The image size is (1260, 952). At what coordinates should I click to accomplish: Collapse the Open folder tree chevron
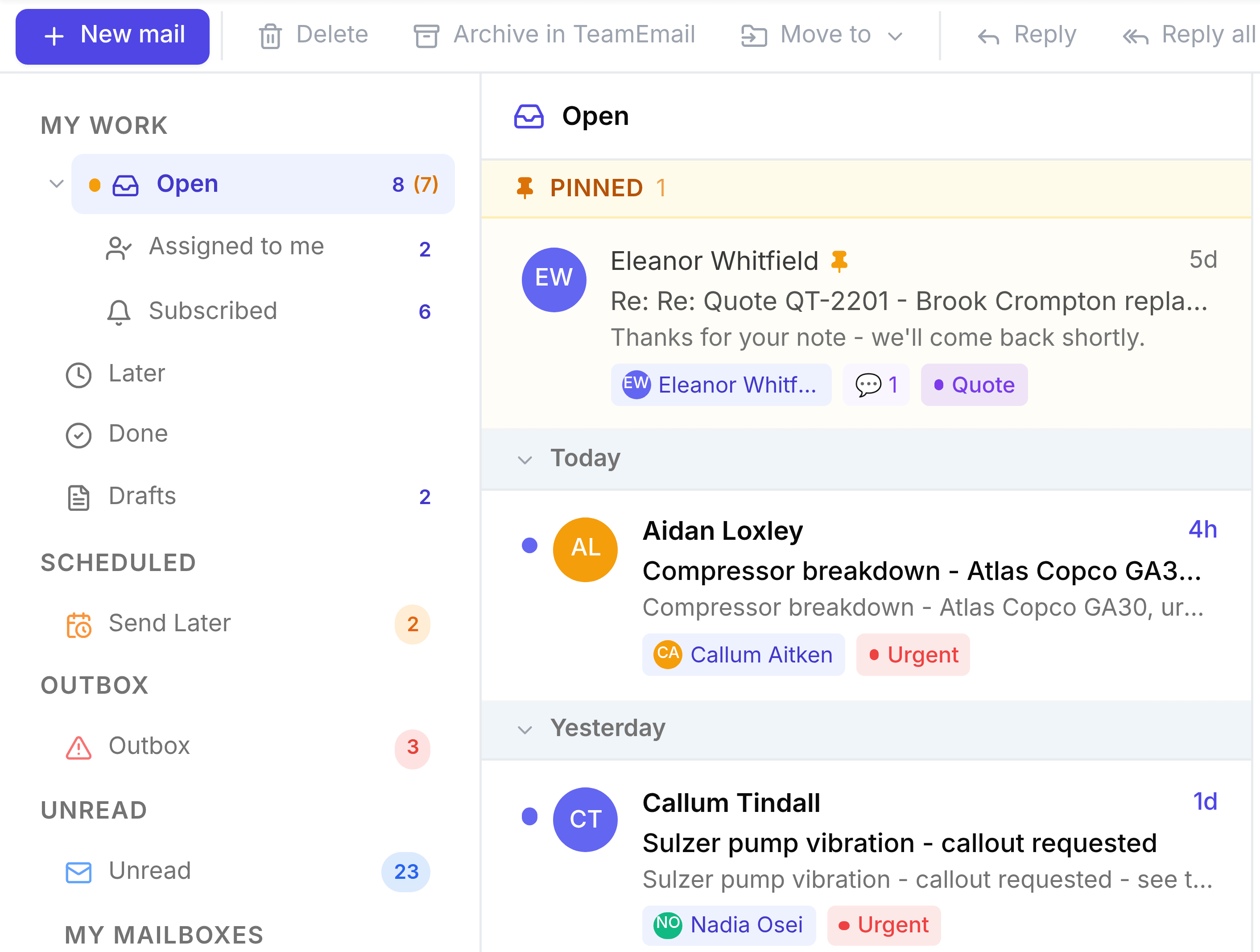tap(56, 184)
